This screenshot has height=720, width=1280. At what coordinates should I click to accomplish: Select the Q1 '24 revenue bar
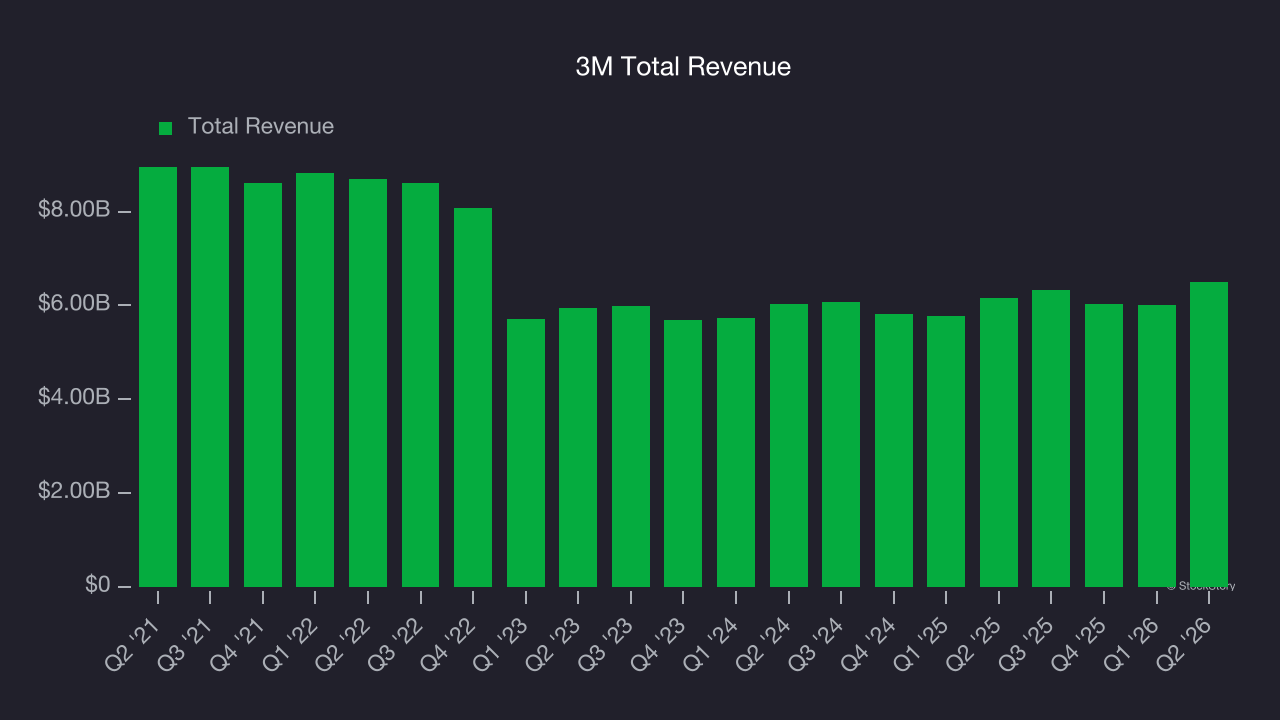click(736, 452)
